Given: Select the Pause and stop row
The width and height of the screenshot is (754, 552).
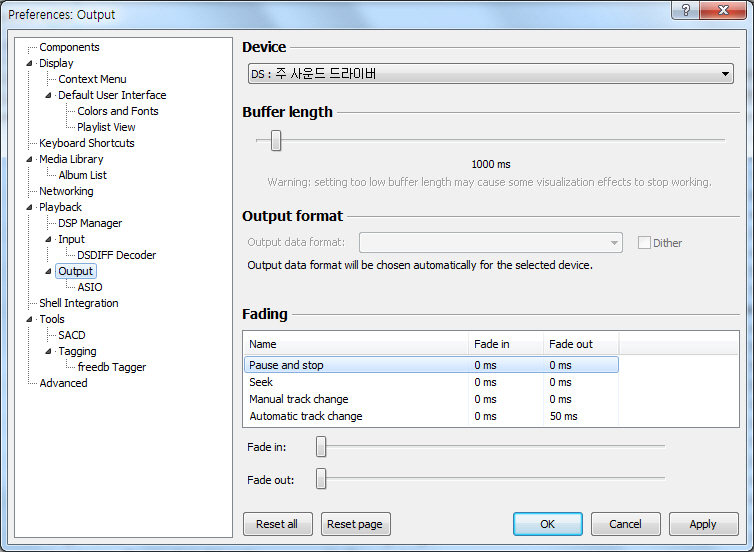Looking at the screenshot, I should click(x=431, y=365).
